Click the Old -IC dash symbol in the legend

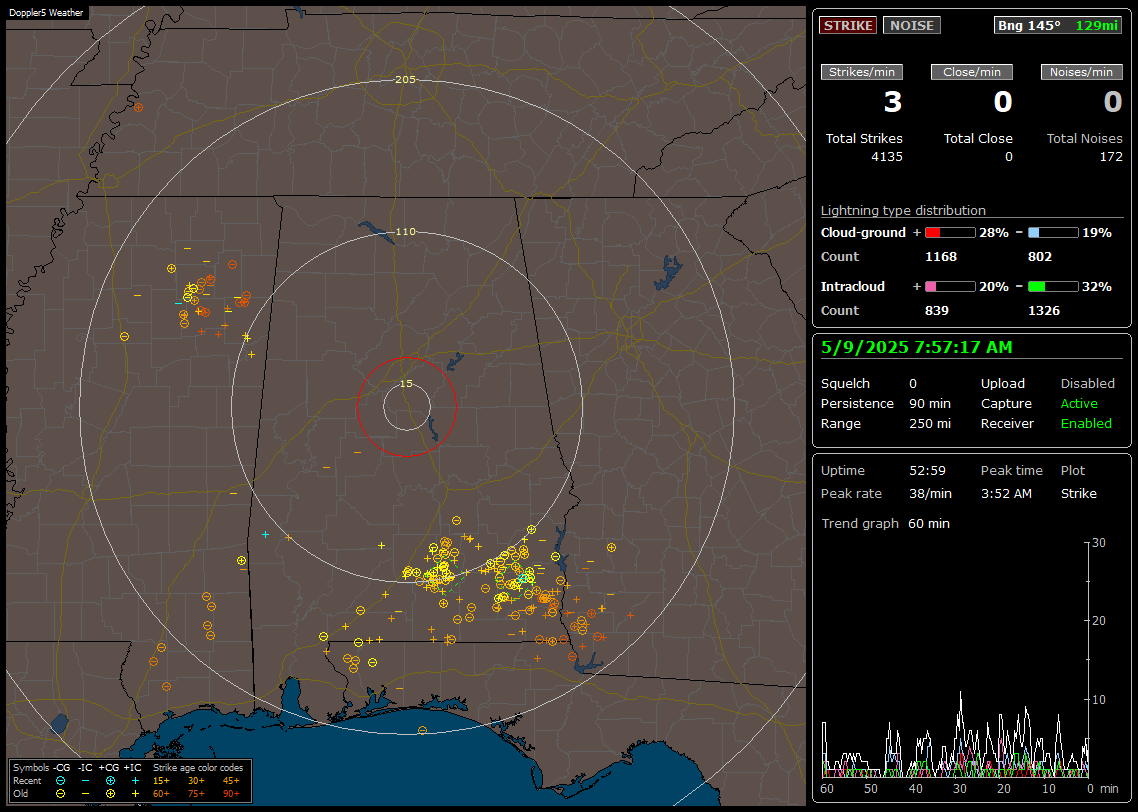point(86,794)
